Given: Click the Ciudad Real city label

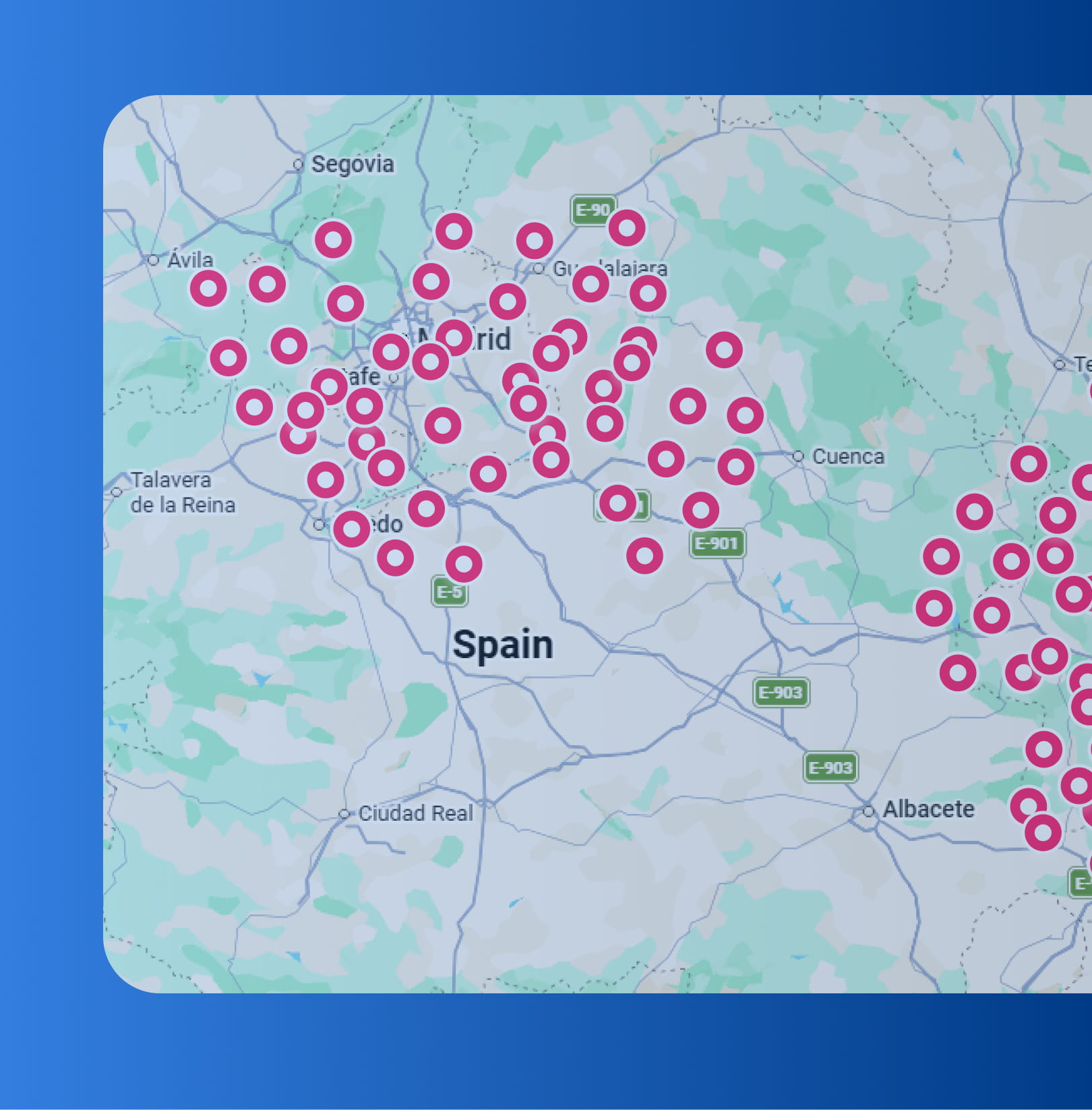Looking at the screenshot, I should 416,813.
